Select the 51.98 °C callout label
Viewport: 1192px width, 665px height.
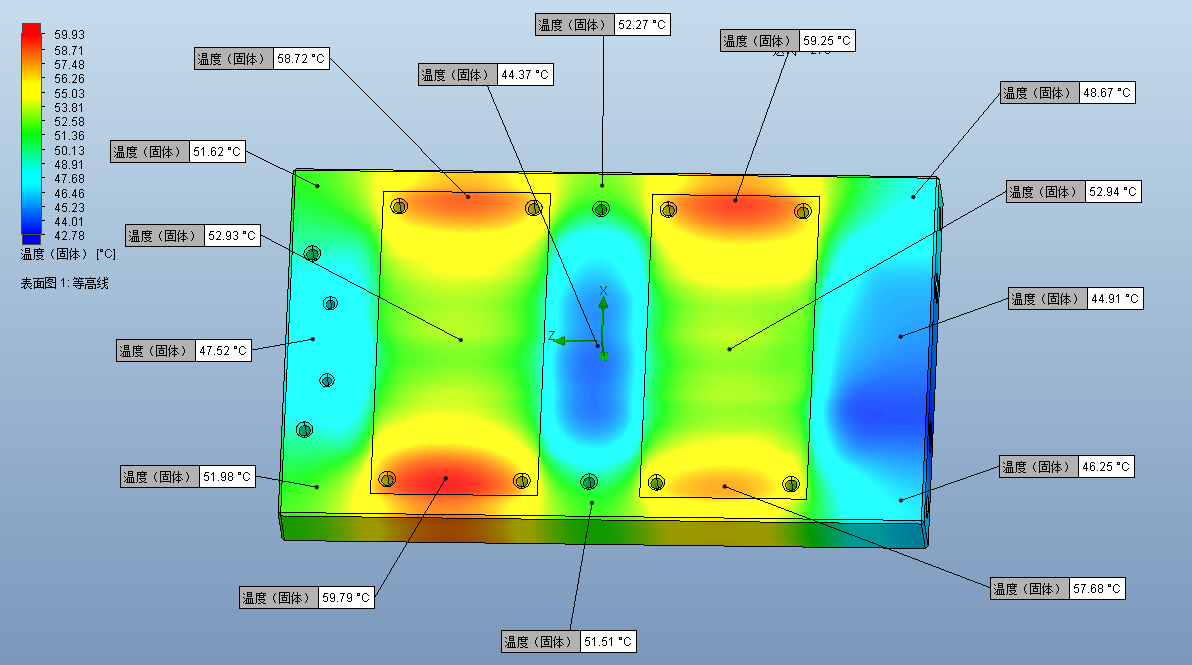coord(187,477)
